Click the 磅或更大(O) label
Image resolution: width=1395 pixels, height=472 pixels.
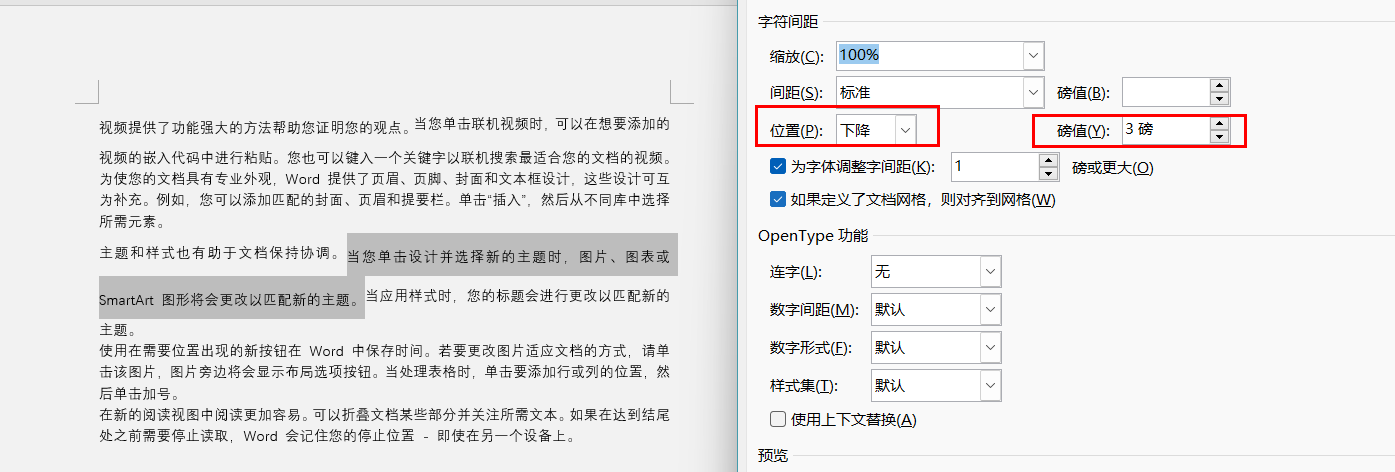(1113, 167)
